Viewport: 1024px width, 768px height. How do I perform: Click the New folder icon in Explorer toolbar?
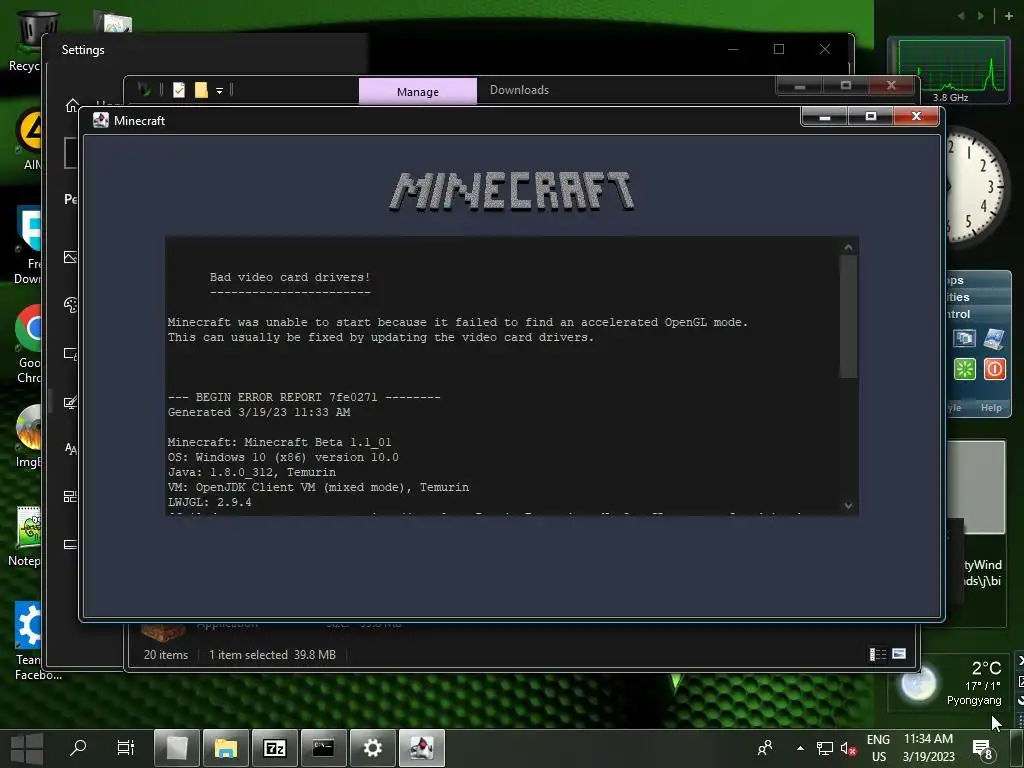click(x=201, y=90)
